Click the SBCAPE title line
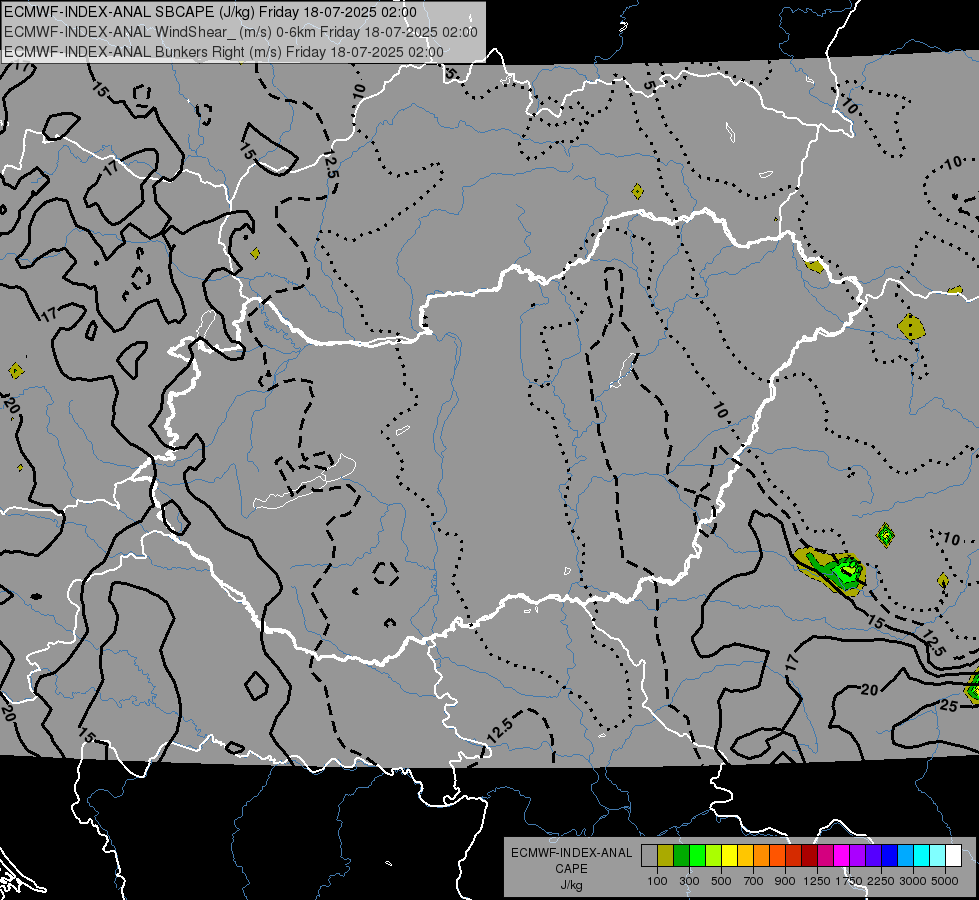Screen dimensions: 979x900 [x=210, y=12]
